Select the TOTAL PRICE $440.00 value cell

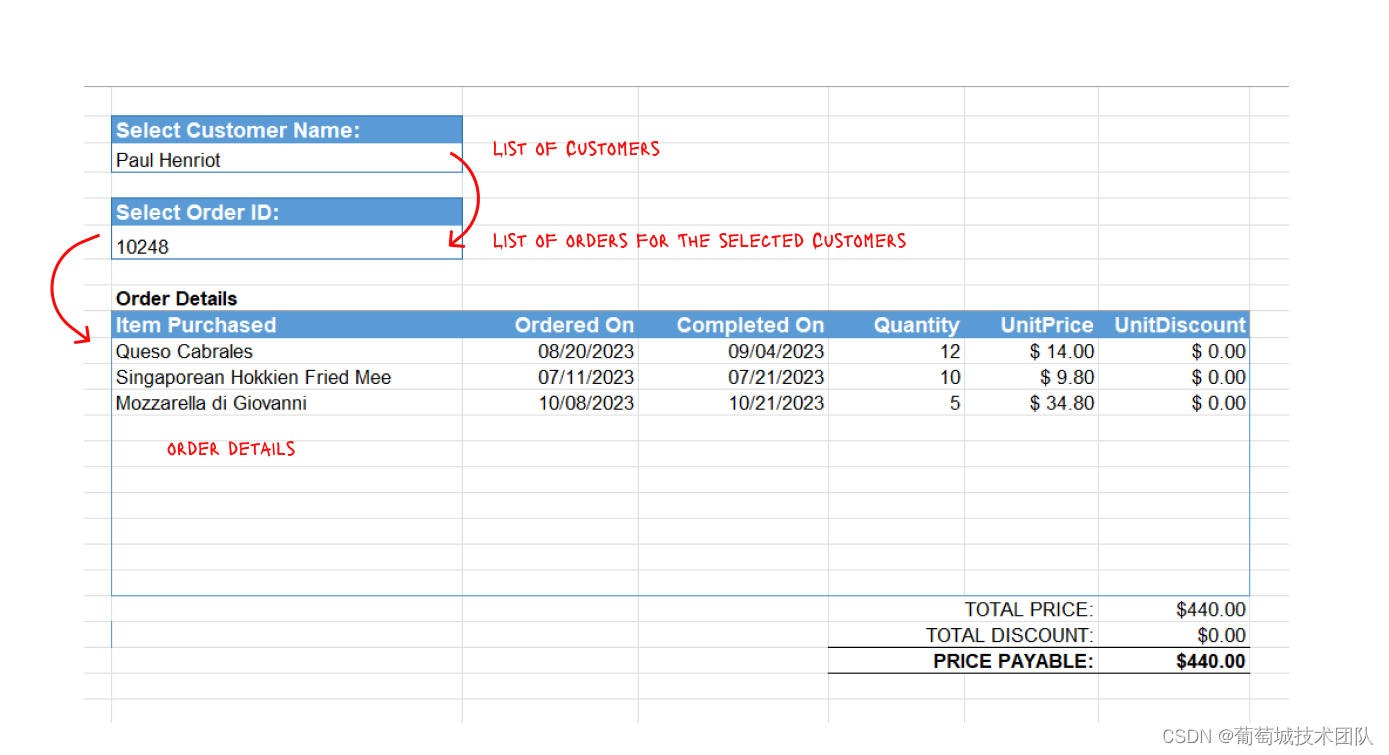point(1174,609)
